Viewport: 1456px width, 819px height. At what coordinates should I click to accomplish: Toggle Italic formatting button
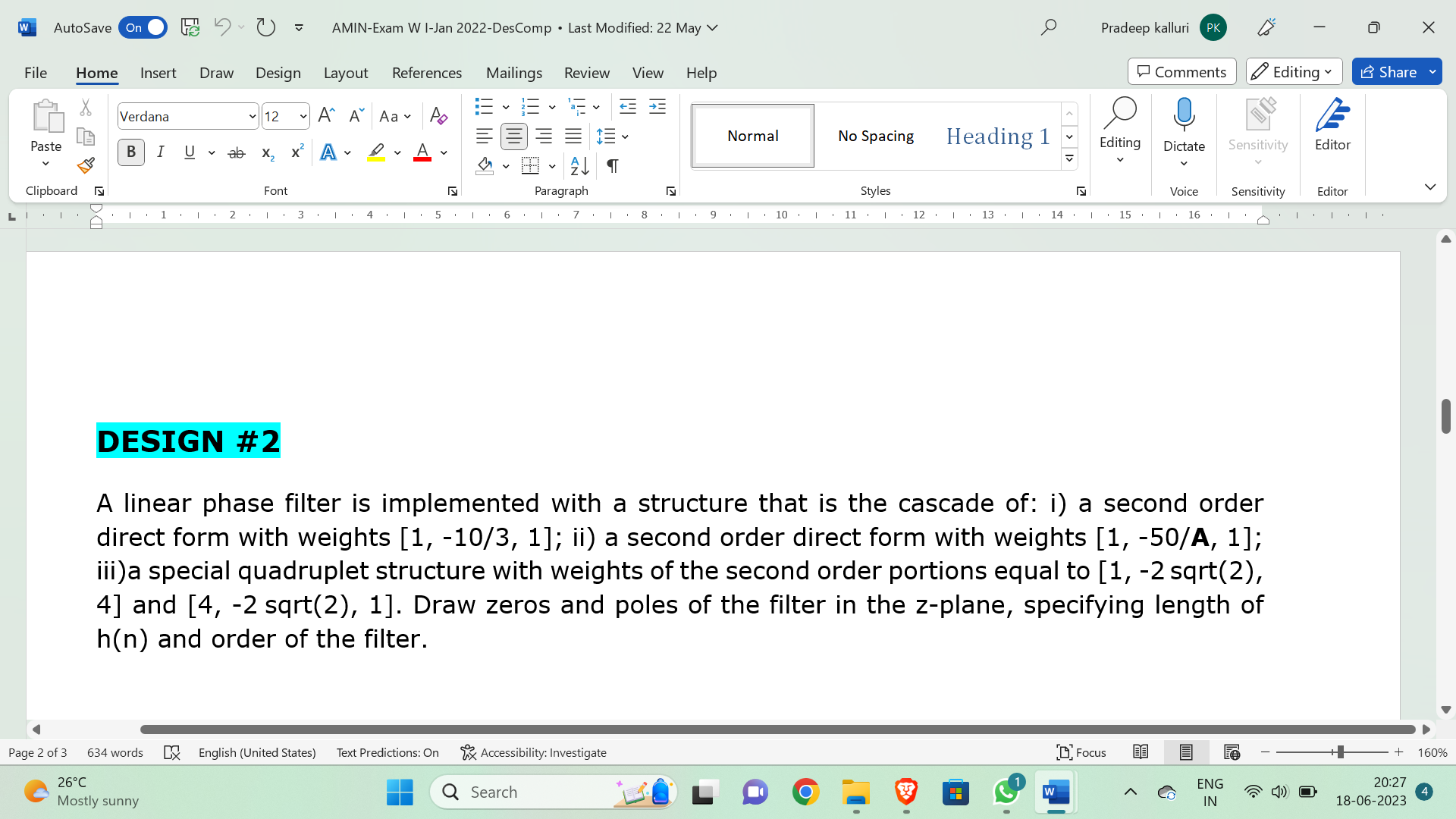(161, 152)
